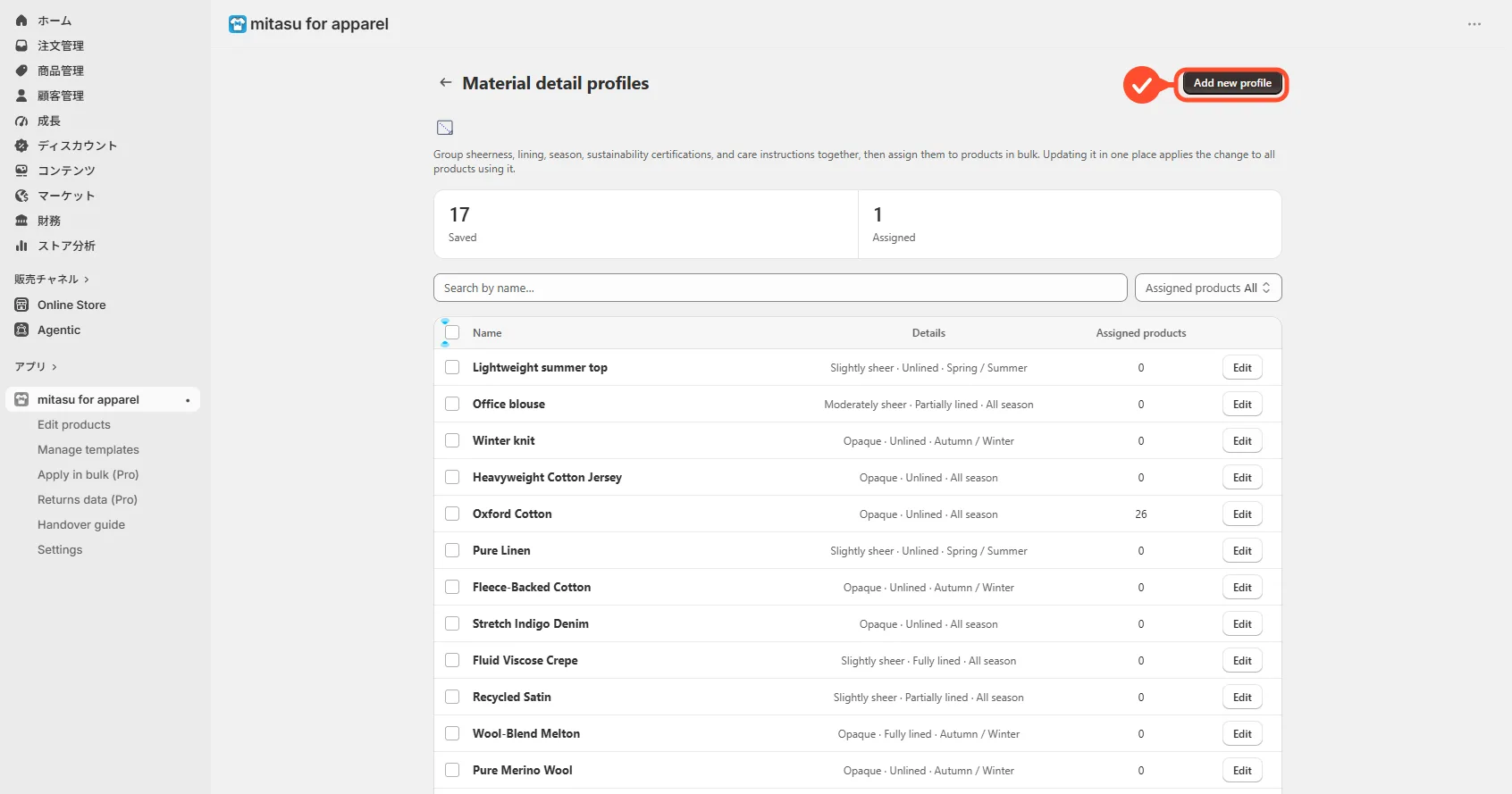Click the Stretch Indigo Denim name

click(531, 623)
